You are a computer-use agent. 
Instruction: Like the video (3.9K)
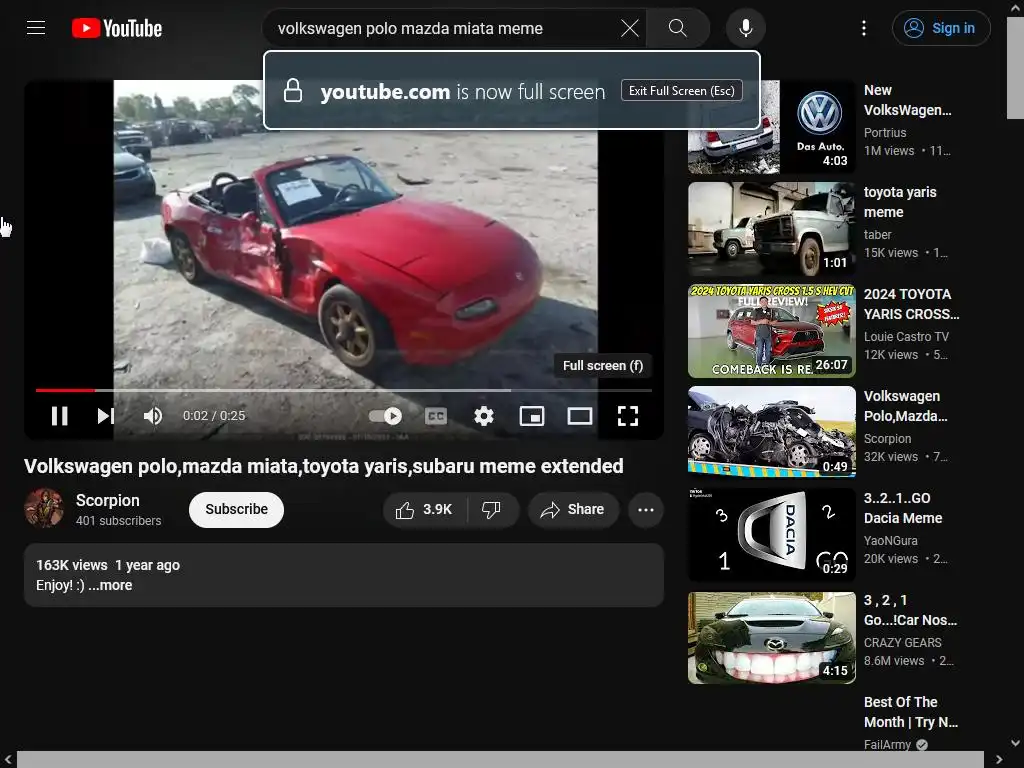point(424,509)
